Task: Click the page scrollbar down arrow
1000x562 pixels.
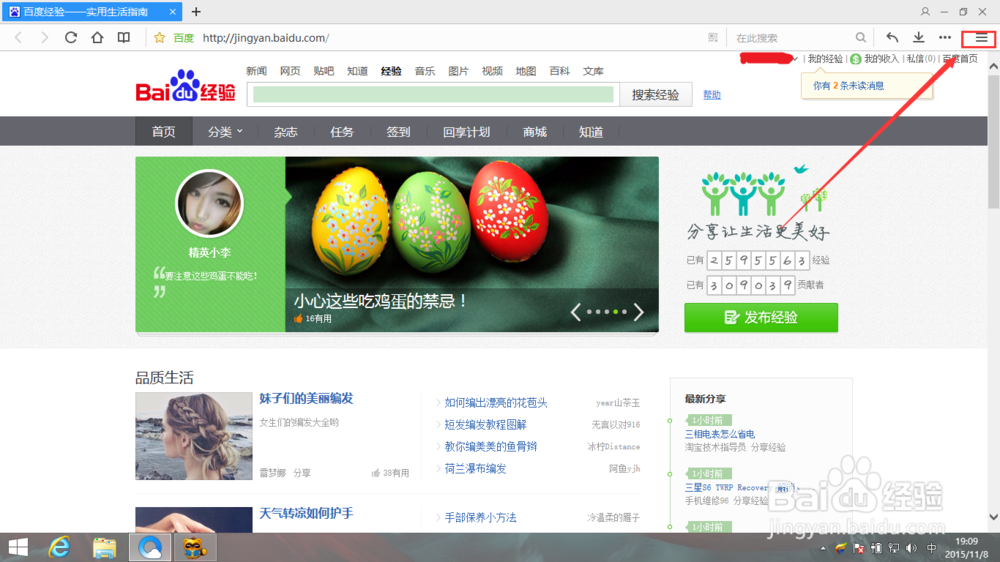Action: pyautogui.click(x=993, y=517)
